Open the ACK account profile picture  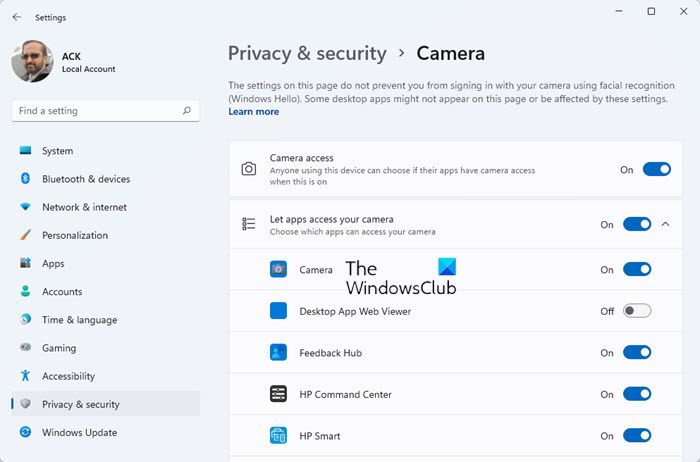32,62
